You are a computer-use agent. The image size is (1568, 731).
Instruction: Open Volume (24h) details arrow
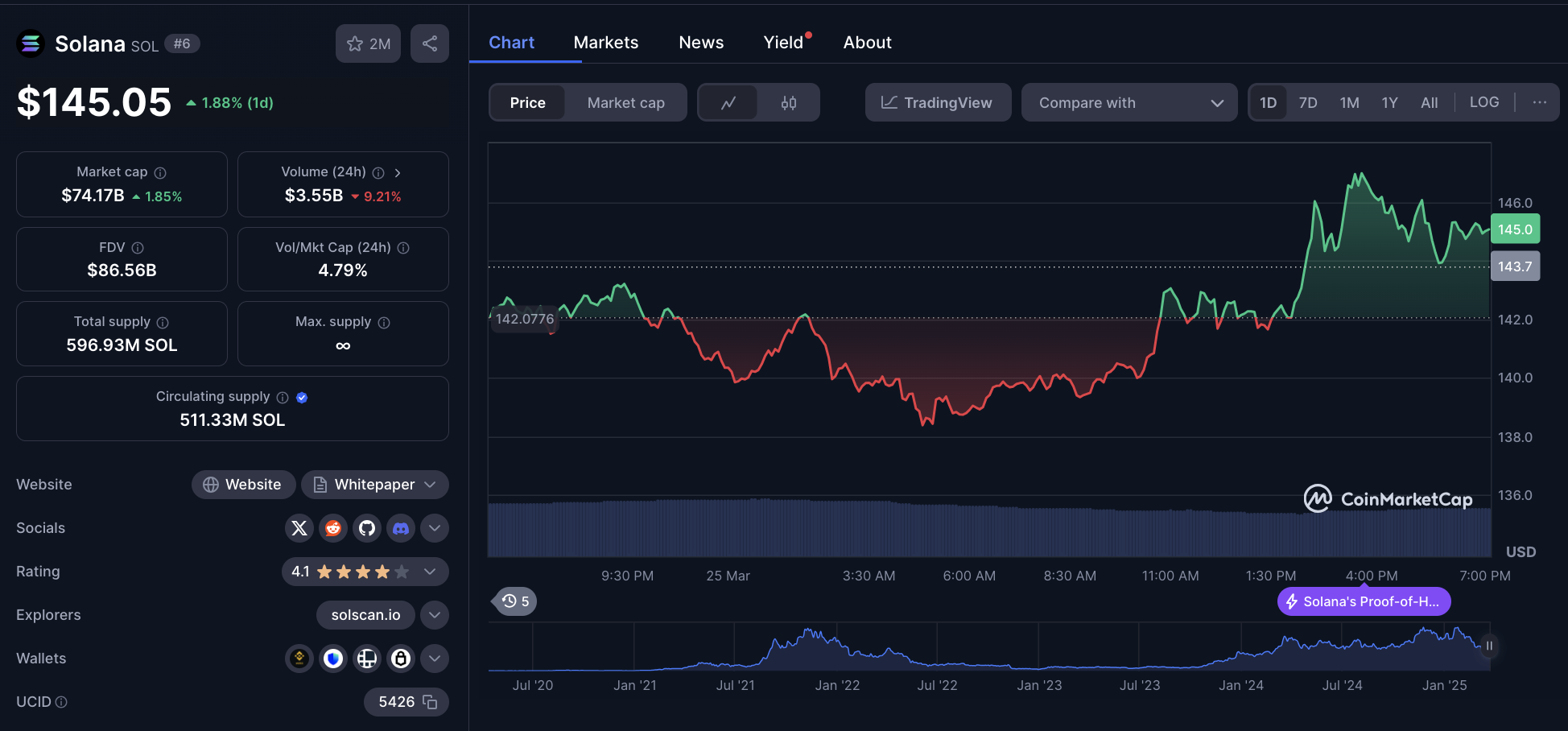[398, 172]
